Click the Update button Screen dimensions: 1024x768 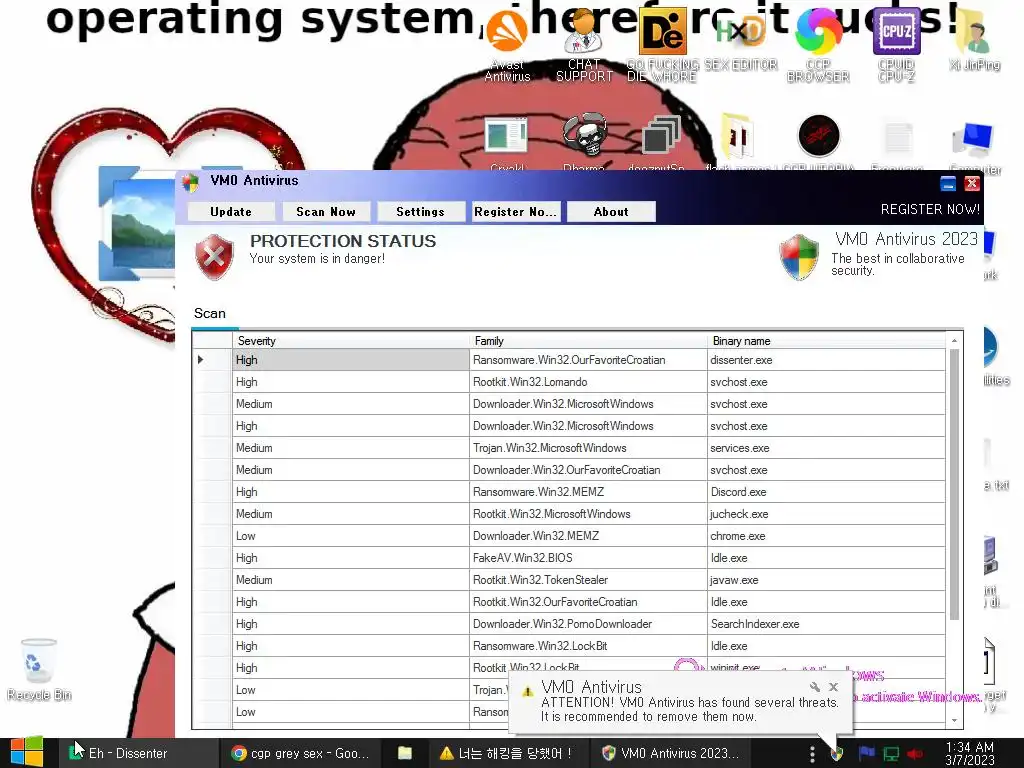pos(231,212)
